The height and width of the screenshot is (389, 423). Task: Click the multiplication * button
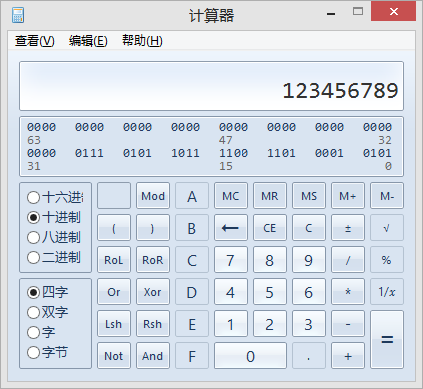tap(348, 292)
